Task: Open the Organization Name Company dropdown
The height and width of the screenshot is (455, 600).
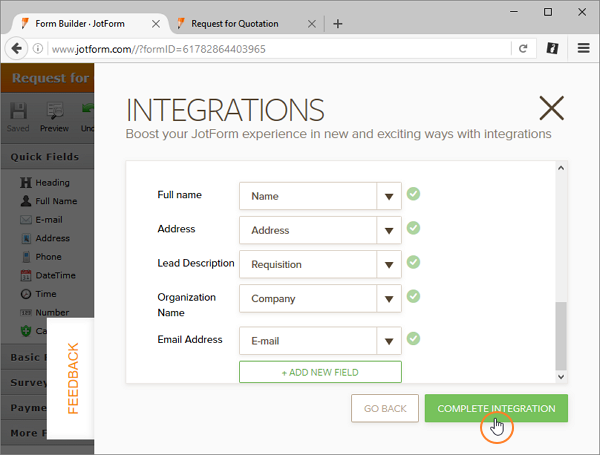Action: click(x=388, y=299)
